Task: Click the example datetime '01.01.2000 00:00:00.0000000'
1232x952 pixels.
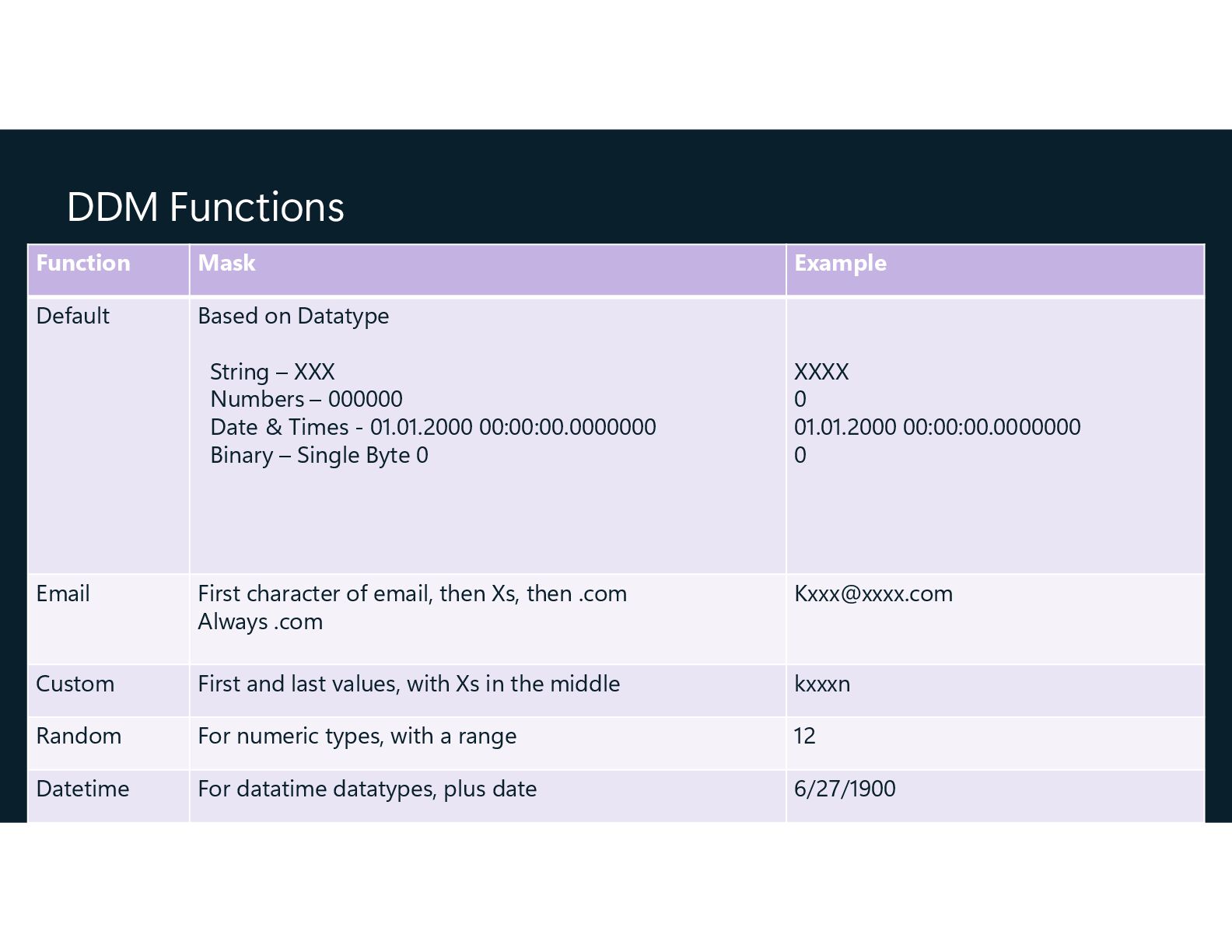Action: pyautogui.click(x=937, y=427)
